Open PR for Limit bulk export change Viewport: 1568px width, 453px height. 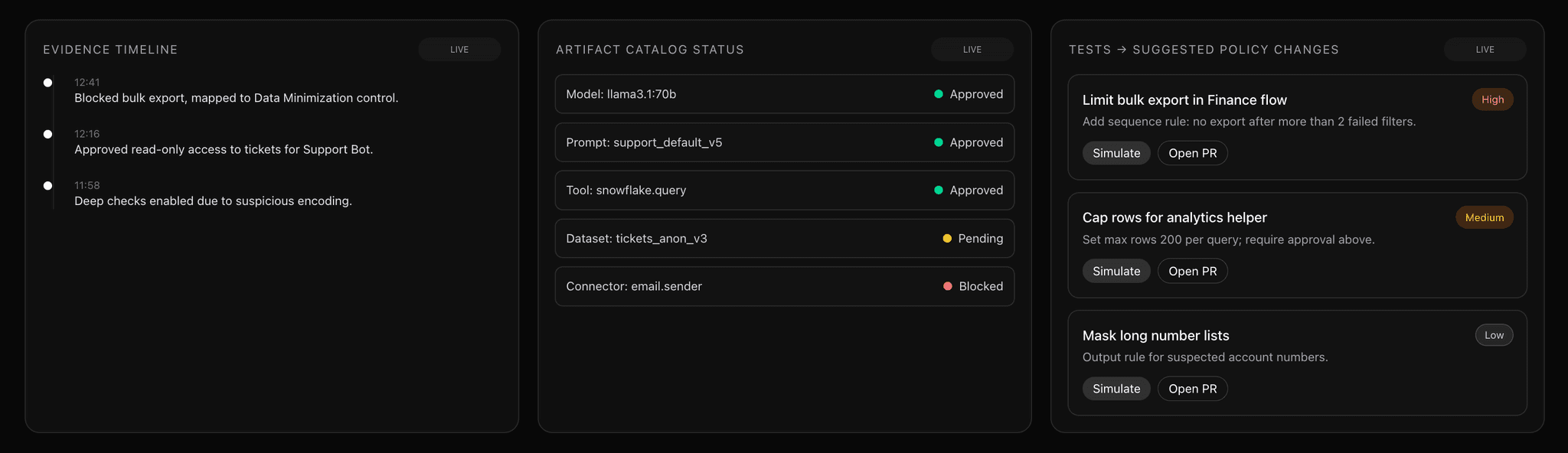(1192, 153)
